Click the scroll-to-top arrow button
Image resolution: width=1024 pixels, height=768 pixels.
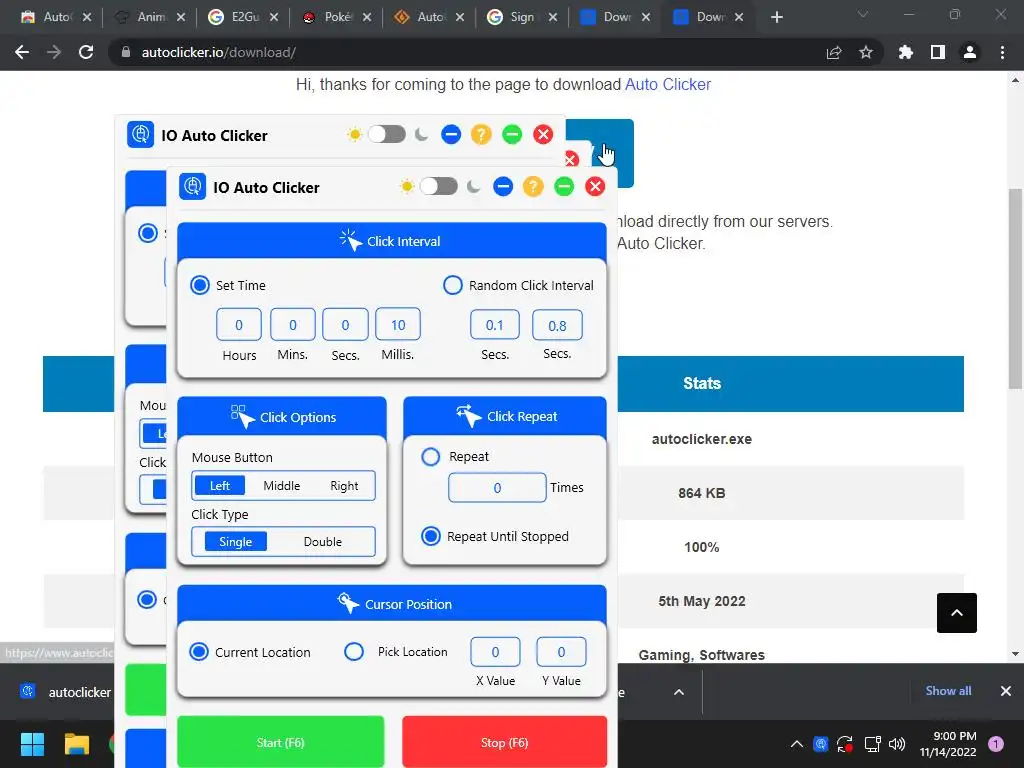point(957,613)
